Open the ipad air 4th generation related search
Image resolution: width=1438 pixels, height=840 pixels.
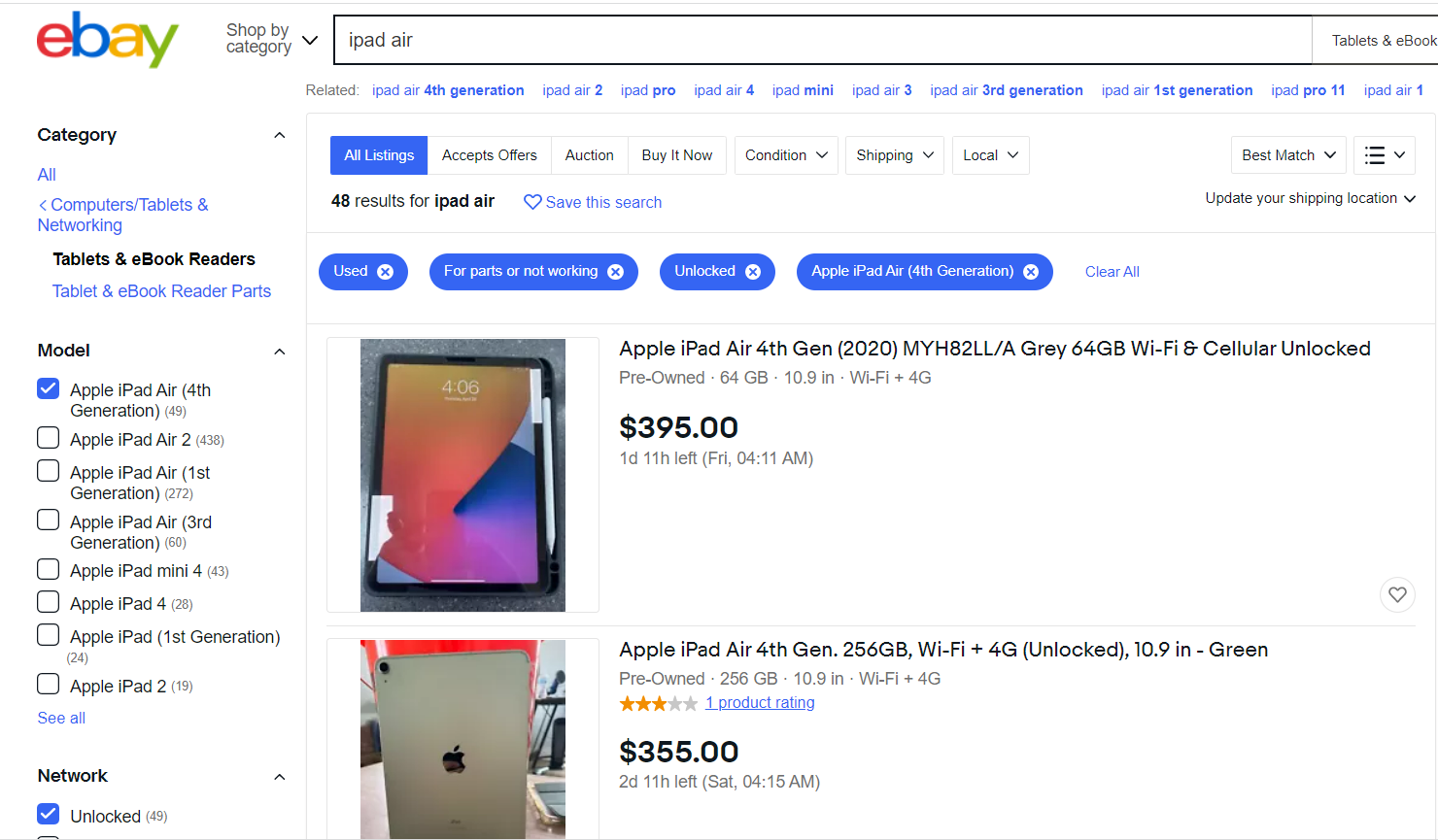click(448, 90)
